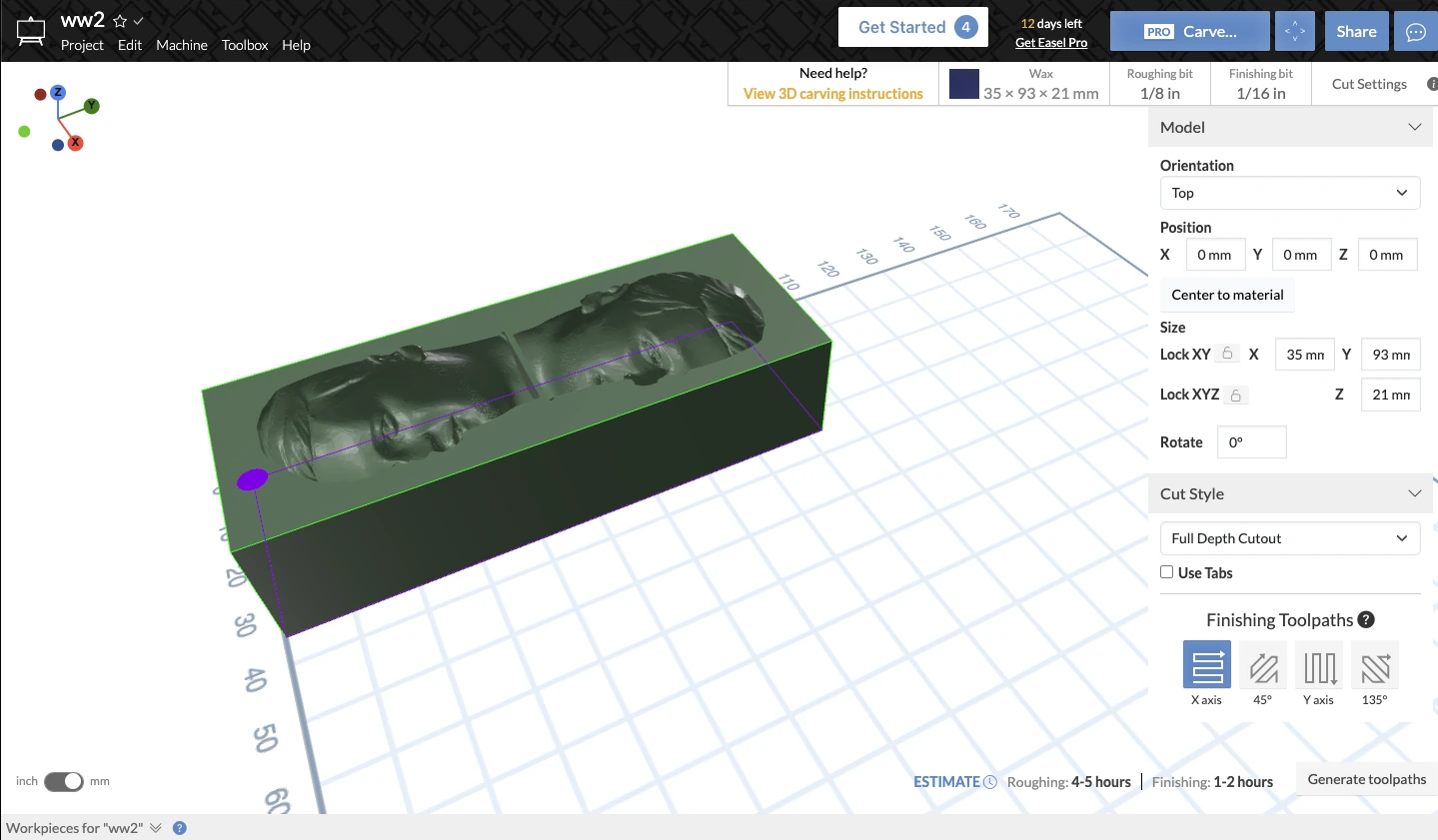Open View 3D carving instructions link
The width and height of the screenshot is (1438, 840).
pos(833,94)
